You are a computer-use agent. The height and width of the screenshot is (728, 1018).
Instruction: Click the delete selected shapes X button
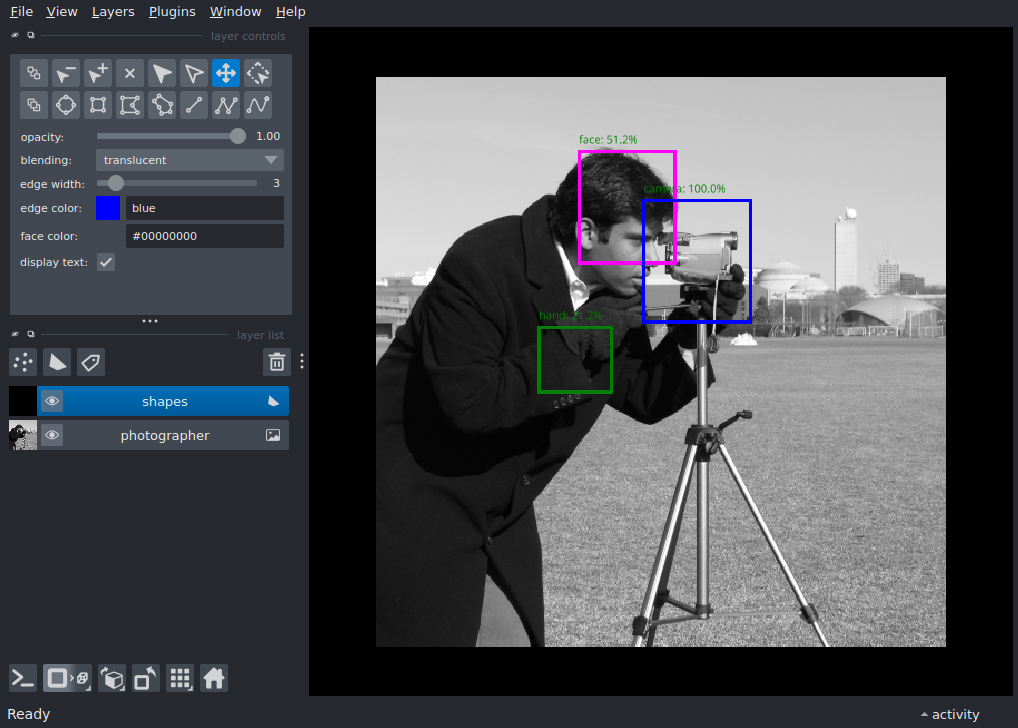click(x=129, y=73)
